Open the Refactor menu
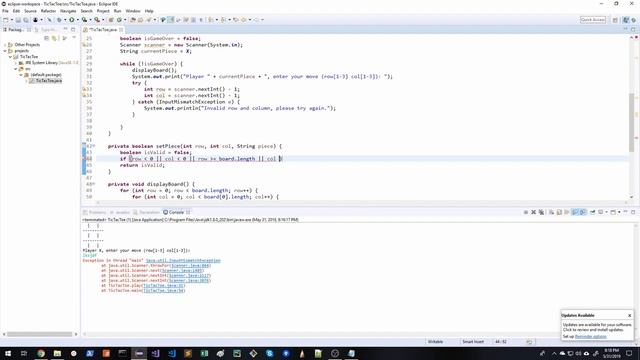The height and width of the screenshot is (360, 640). 48,11
